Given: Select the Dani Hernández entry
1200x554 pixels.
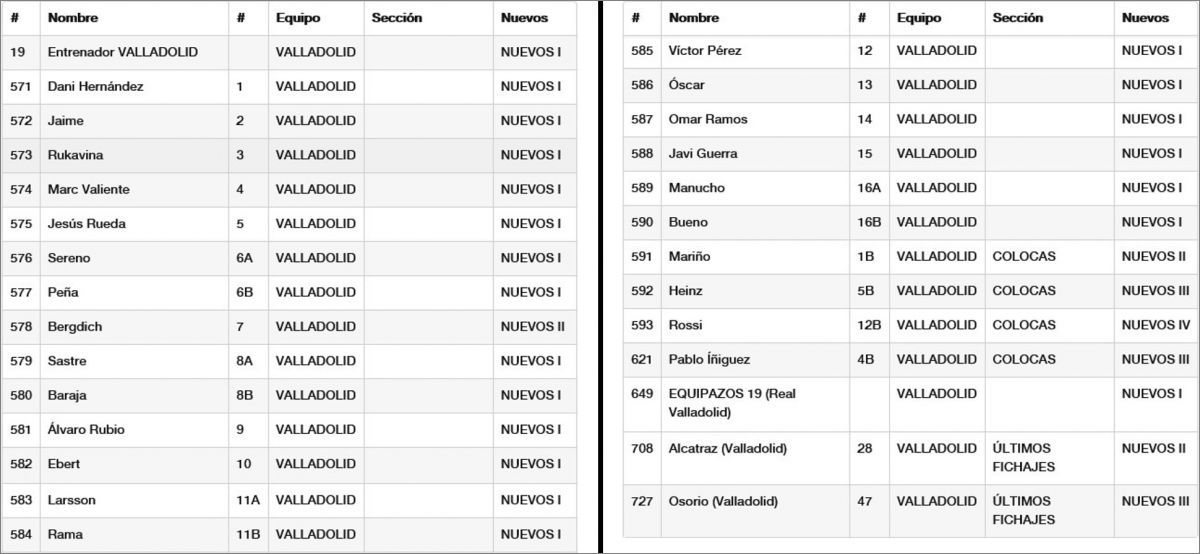Looking at the screenshot, I should point(95,87).
